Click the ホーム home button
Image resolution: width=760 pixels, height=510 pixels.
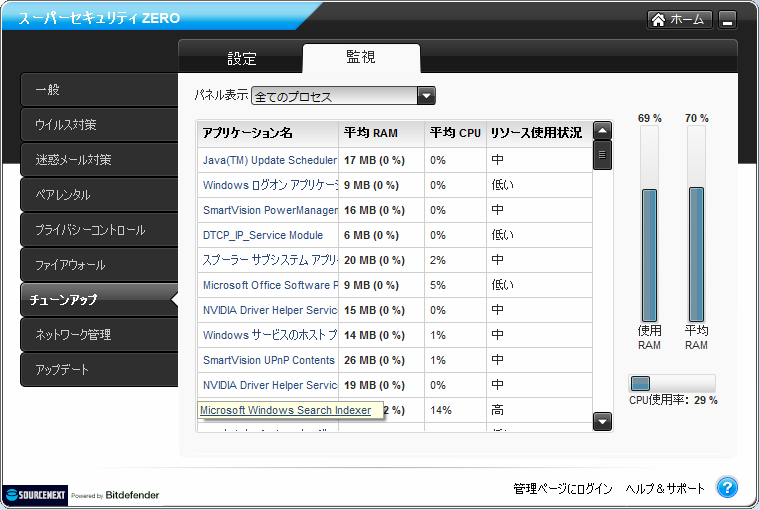[x=679, y=19]
